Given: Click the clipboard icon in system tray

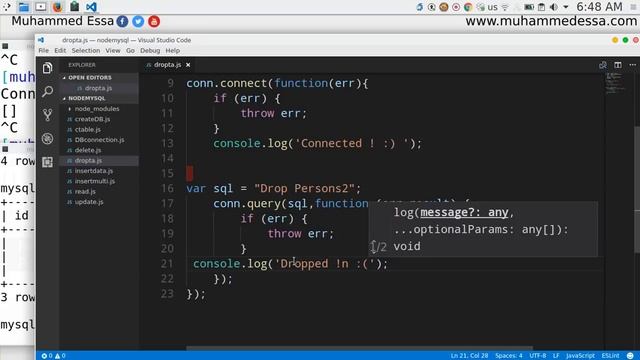Looking at the screenshot, I should (541, 7).
